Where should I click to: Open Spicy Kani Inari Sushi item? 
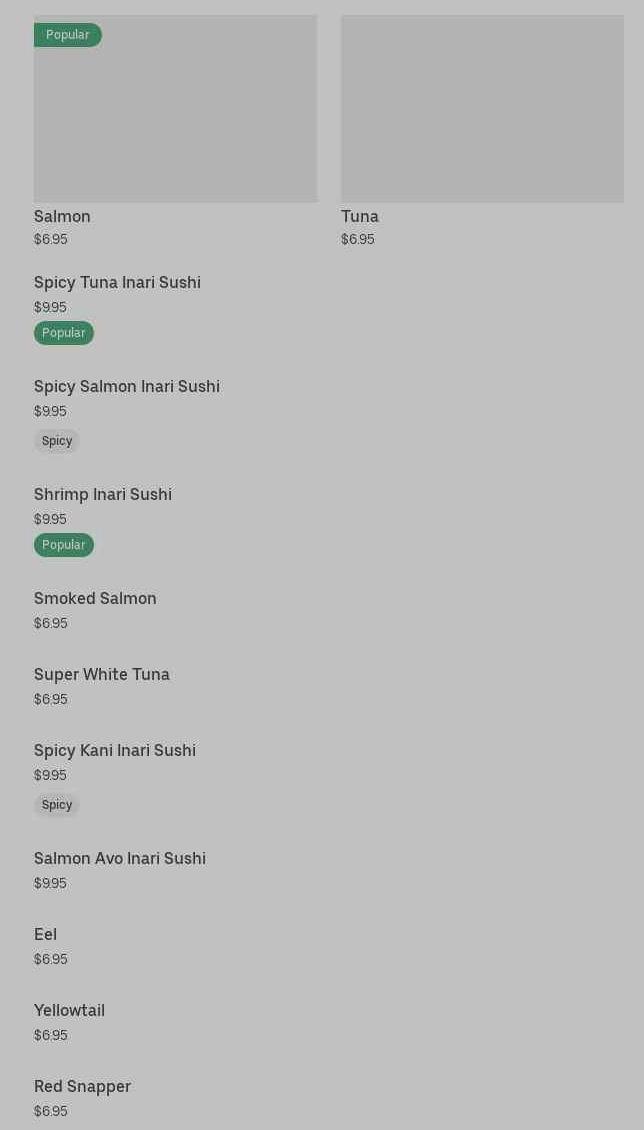[115, 751]
